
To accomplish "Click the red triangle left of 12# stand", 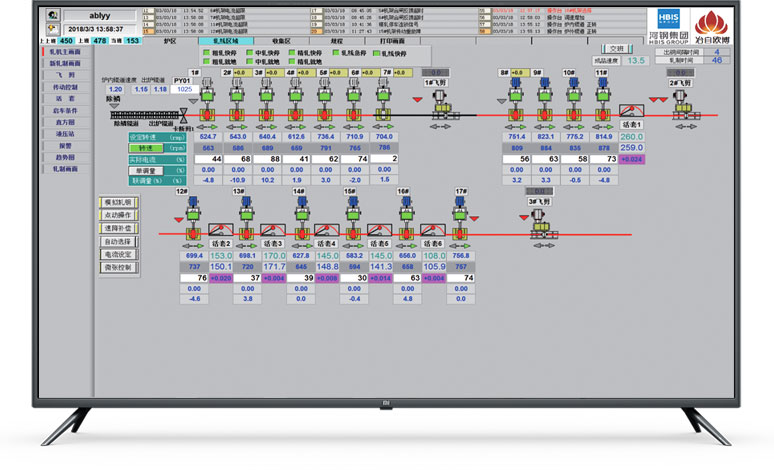I will click(180, 219).
